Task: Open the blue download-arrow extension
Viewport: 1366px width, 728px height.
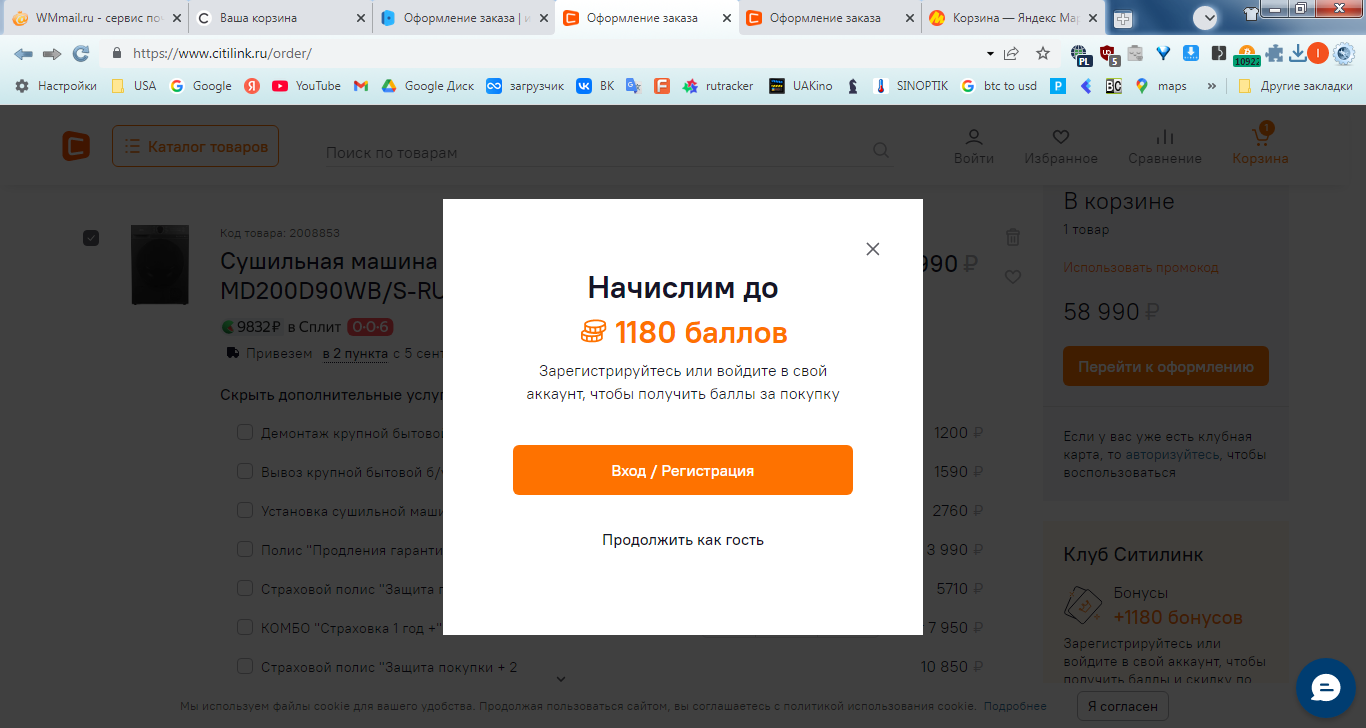Action: coord(1191,53)
